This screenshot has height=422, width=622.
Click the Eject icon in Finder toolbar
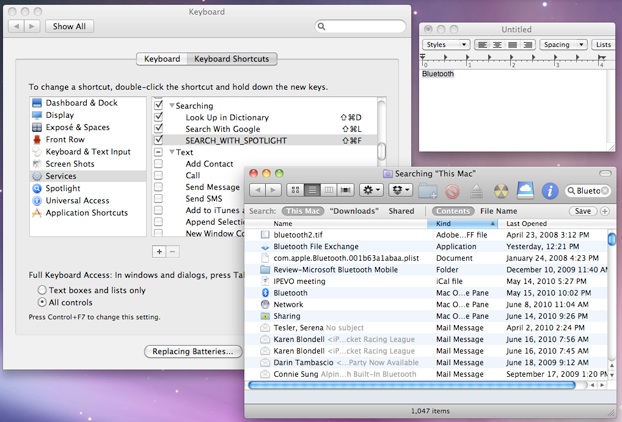pyautogui.click(x=476, y=191)
